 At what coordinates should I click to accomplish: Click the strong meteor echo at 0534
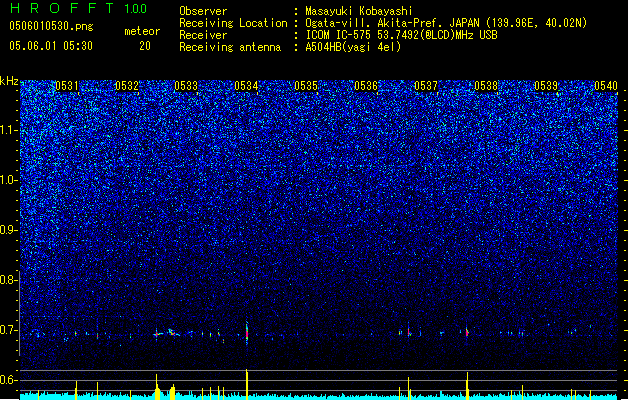pyautogui.click(x=247, y=333)
